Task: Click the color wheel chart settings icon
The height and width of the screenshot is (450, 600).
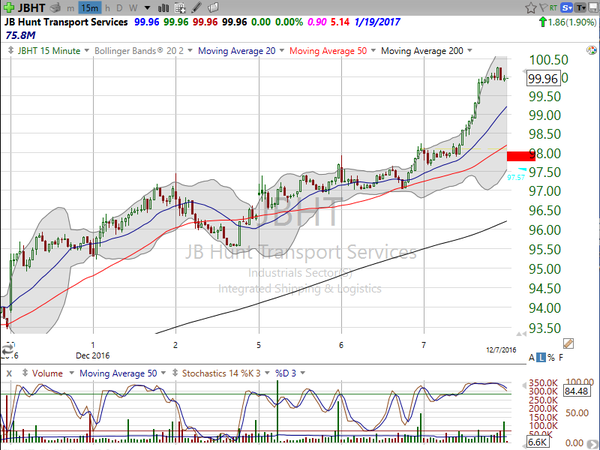Action: [x=591, y=50]
